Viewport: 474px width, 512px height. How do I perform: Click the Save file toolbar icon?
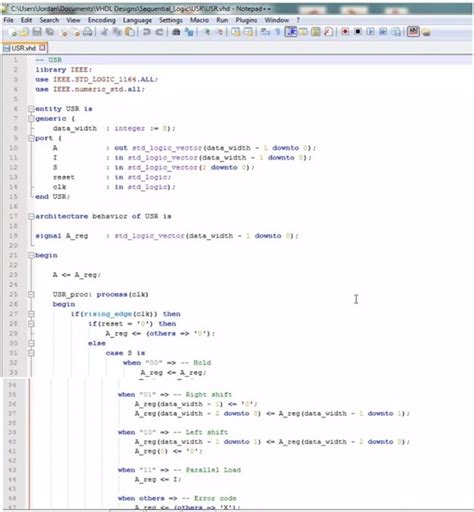[37, 32]
